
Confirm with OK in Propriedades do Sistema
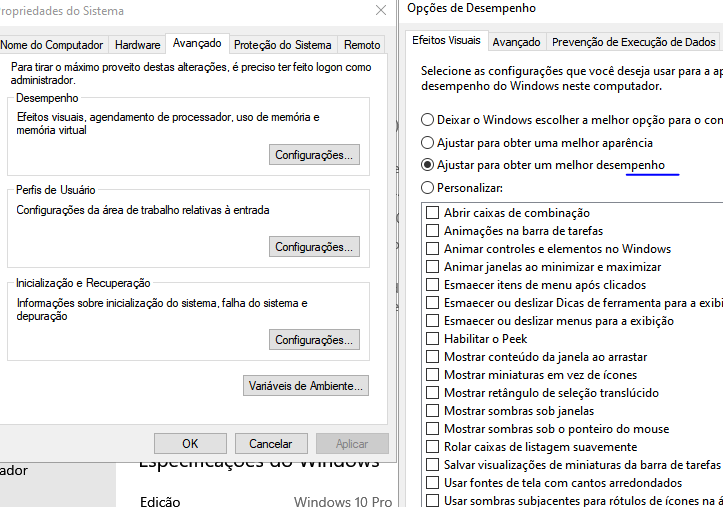[x=190, y=443]
